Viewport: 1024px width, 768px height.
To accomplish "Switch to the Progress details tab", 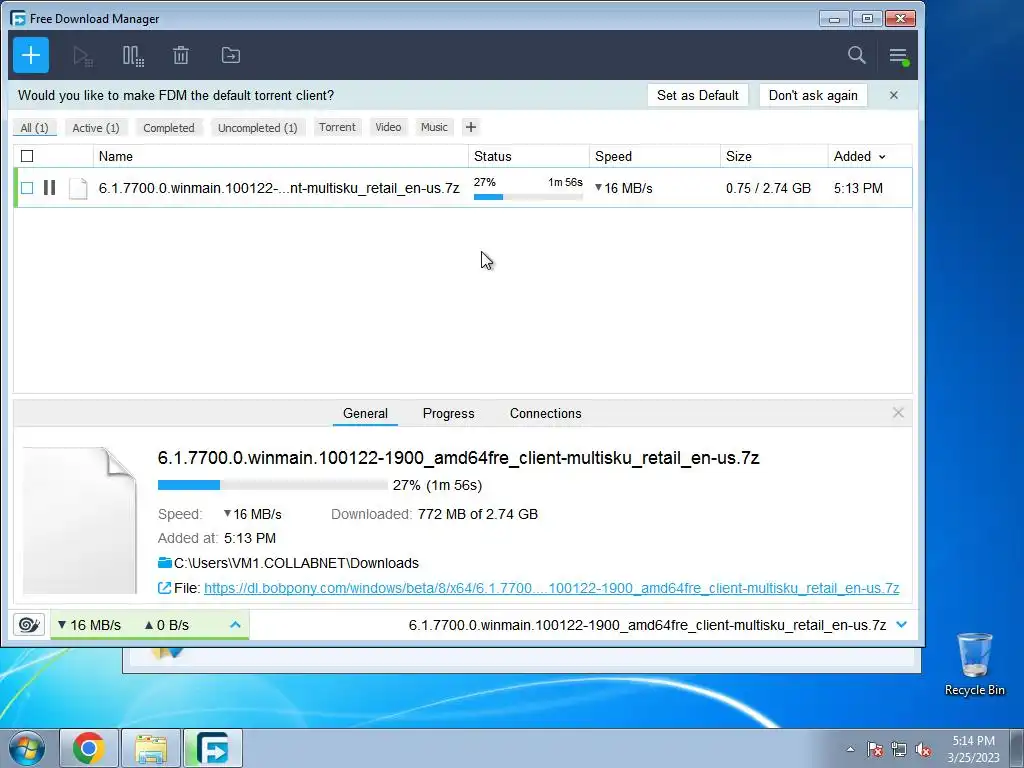I will point(449,413).
